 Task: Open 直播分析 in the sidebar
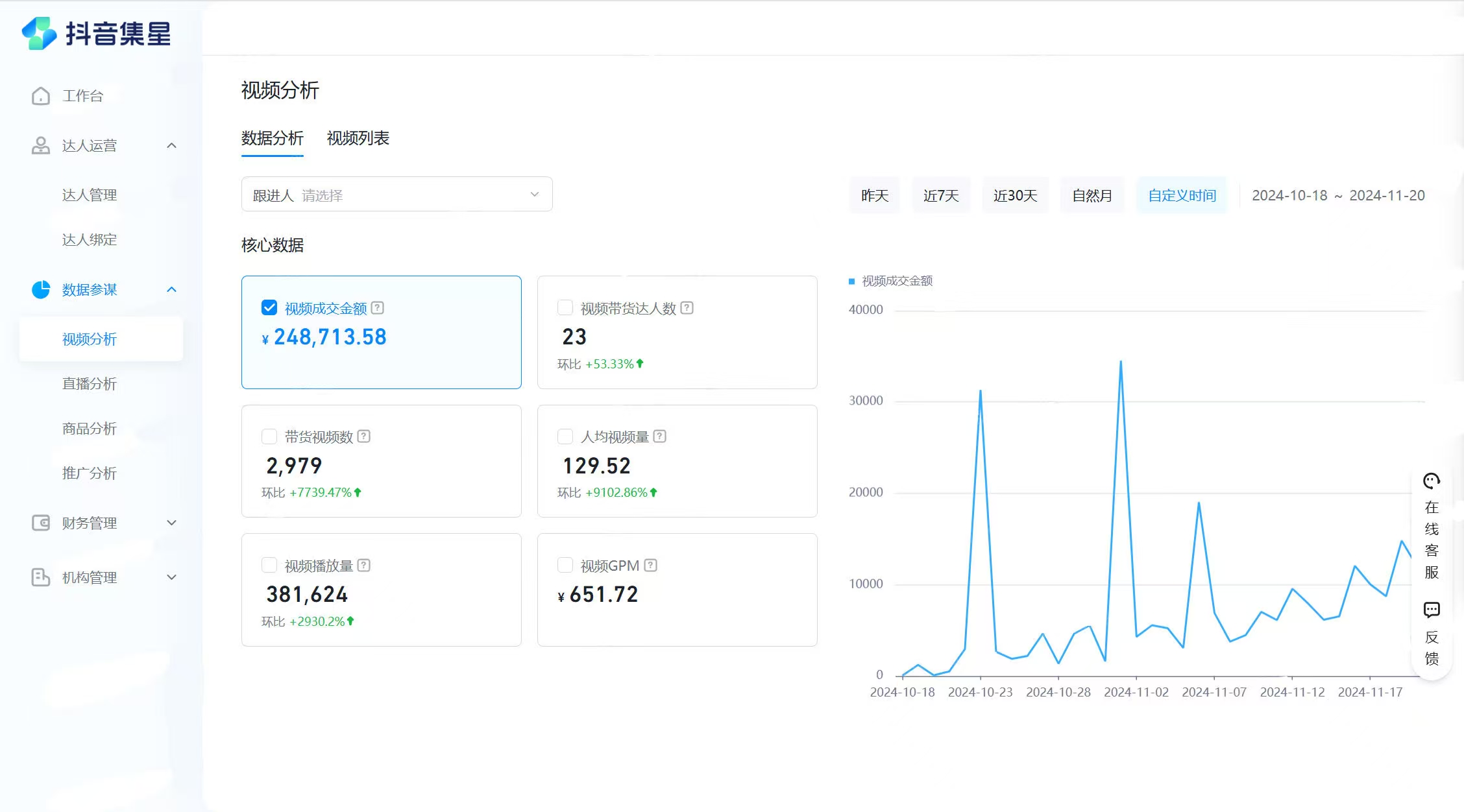[x=90, y=384]
